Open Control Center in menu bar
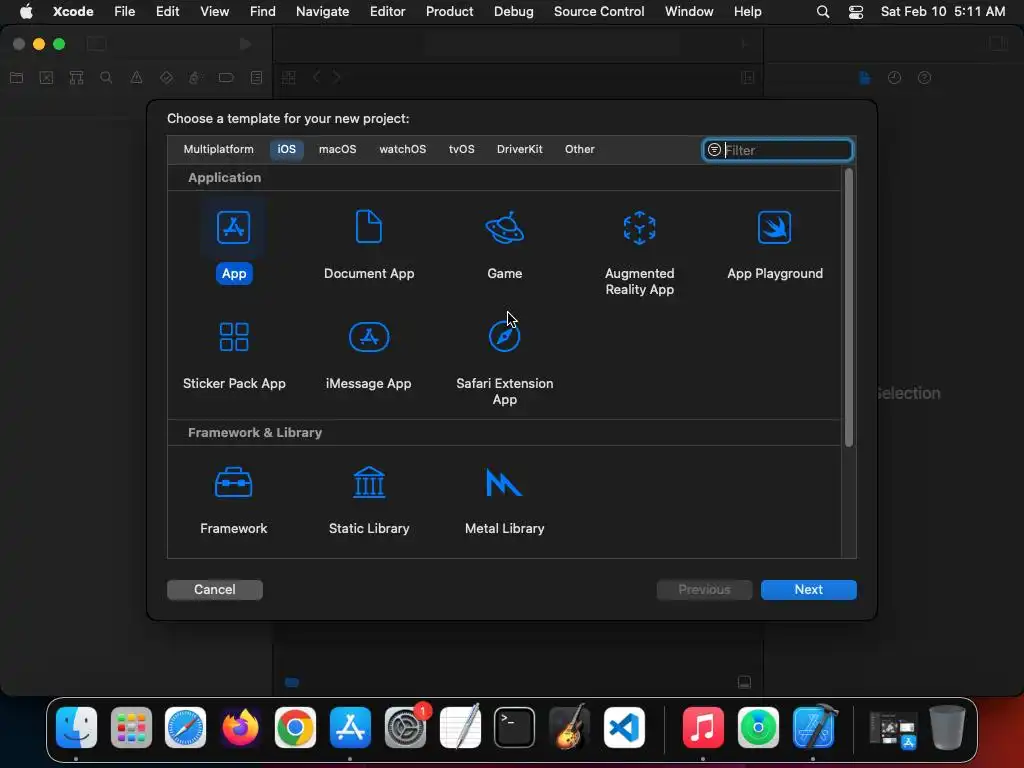This screenshot has height=768, width=1024. pyautogui.click(x=856, y=12)
